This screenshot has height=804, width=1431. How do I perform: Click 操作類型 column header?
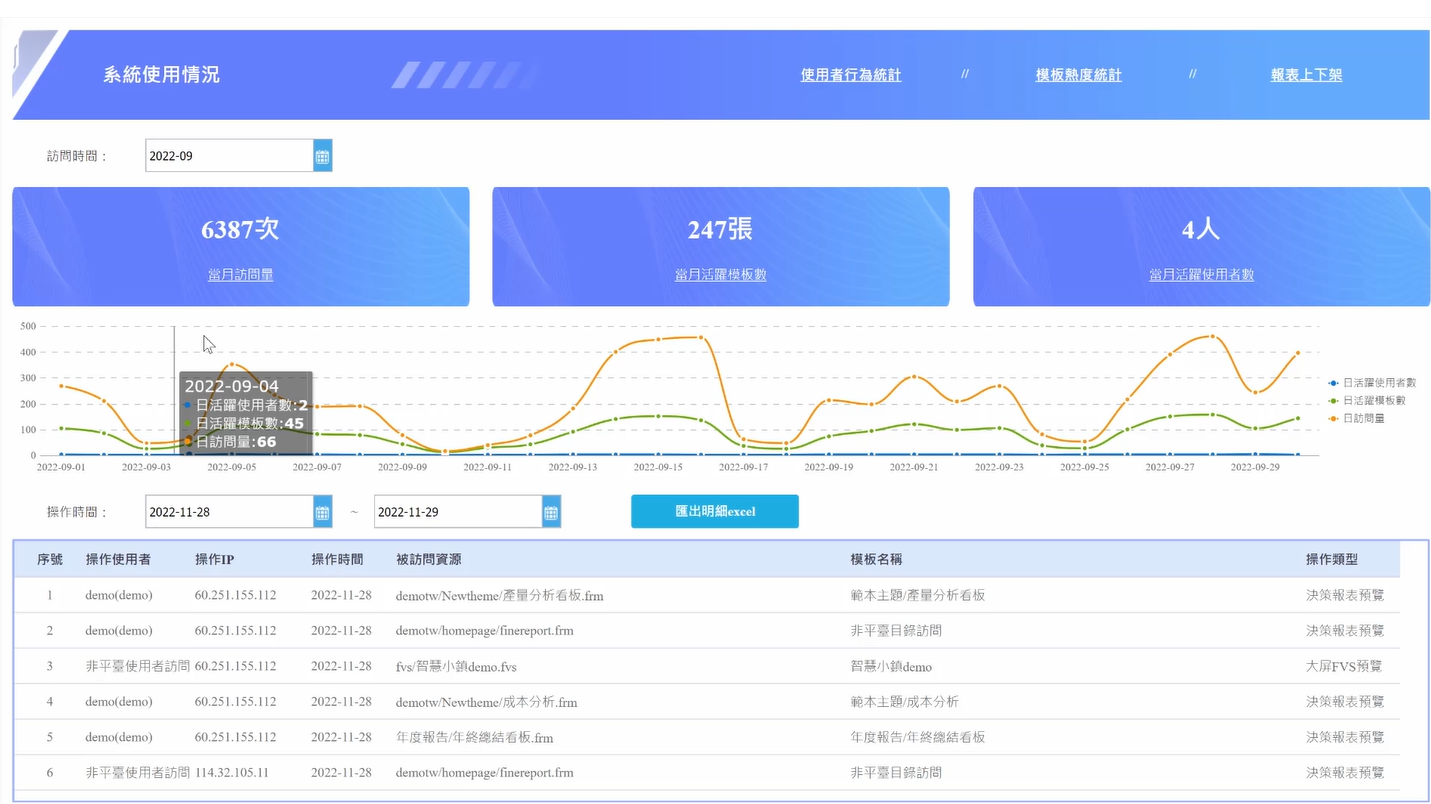1332,559
